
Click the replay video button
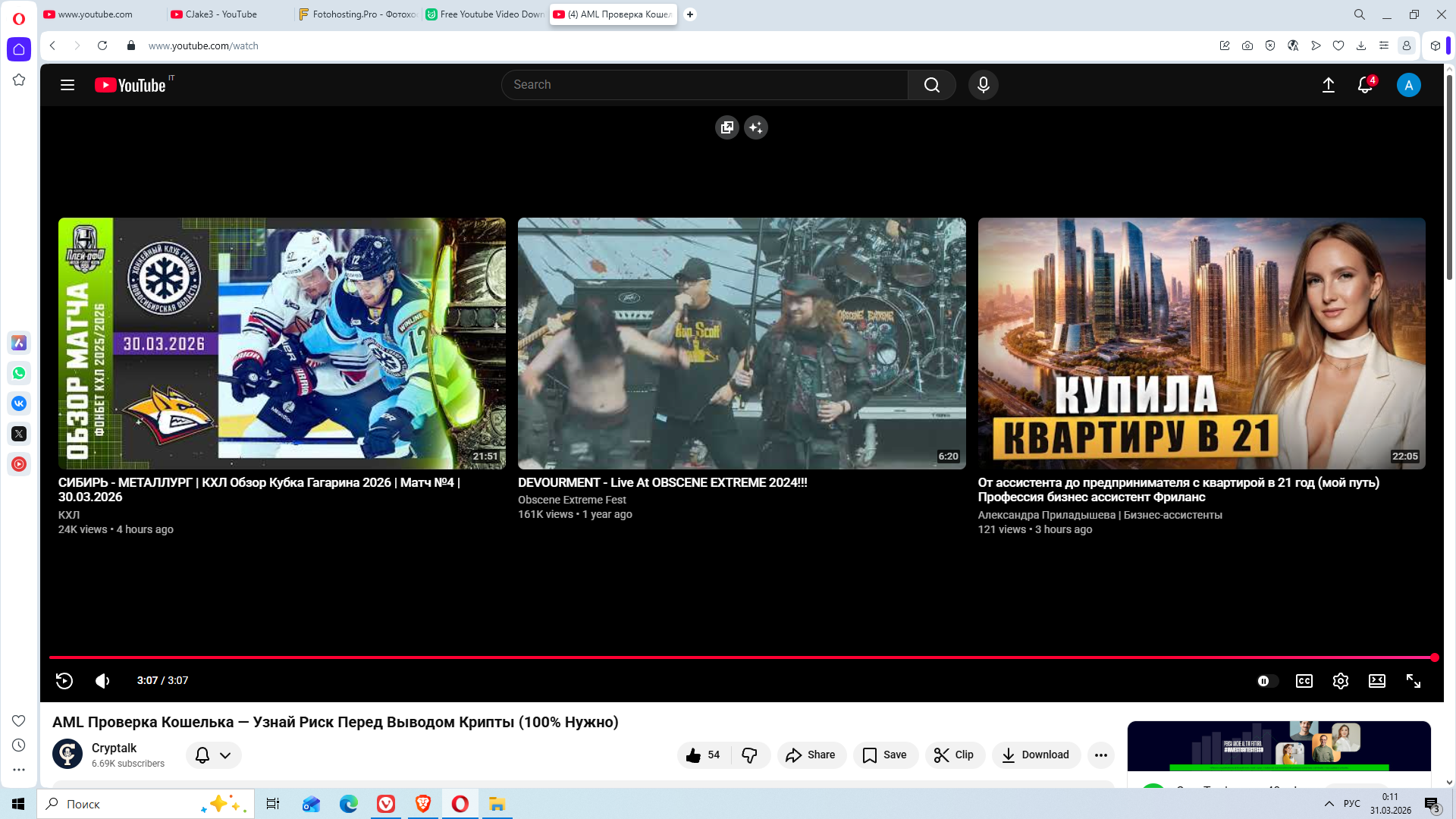coord(64,681)
